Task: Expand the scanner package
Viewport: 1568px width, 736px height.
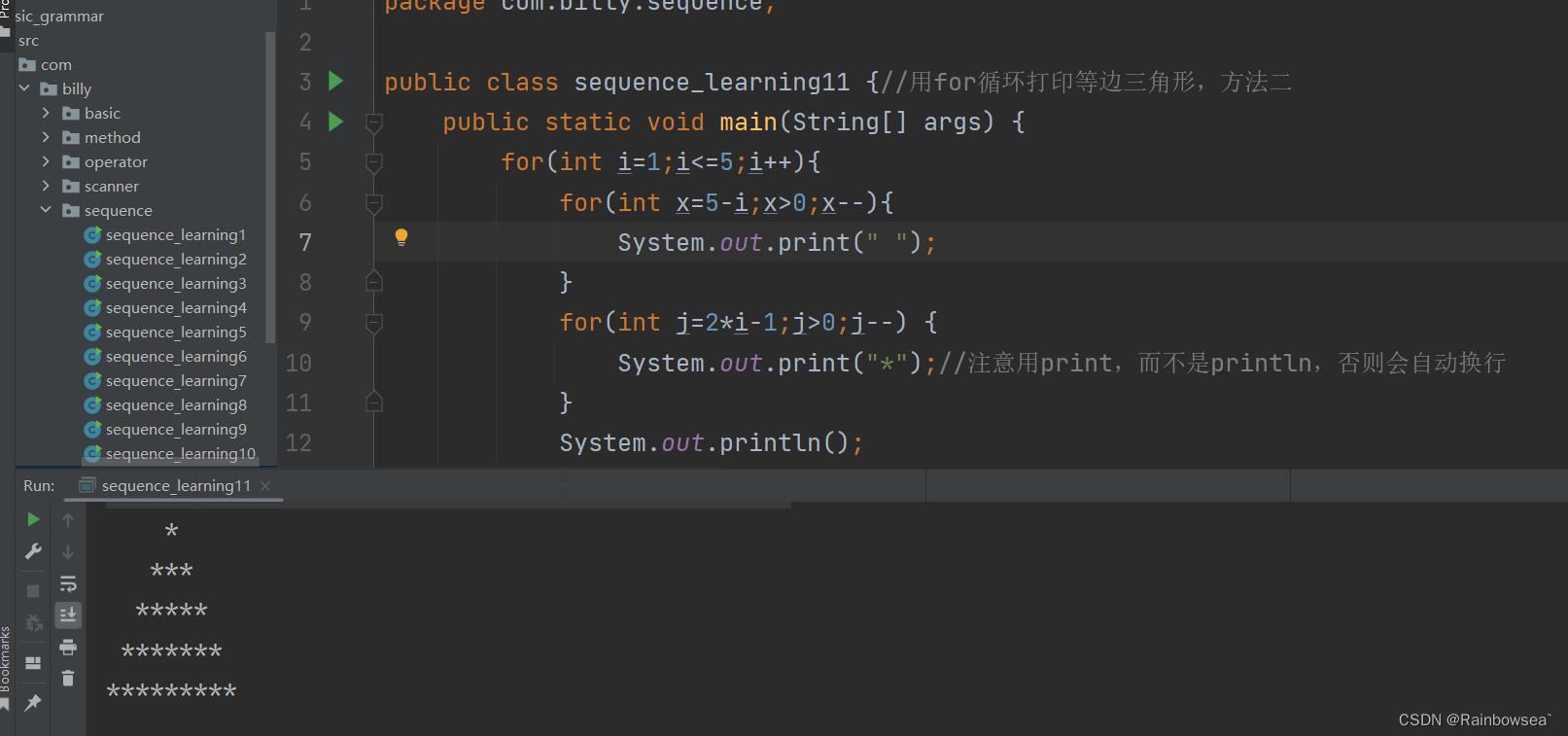Action: 46,186
